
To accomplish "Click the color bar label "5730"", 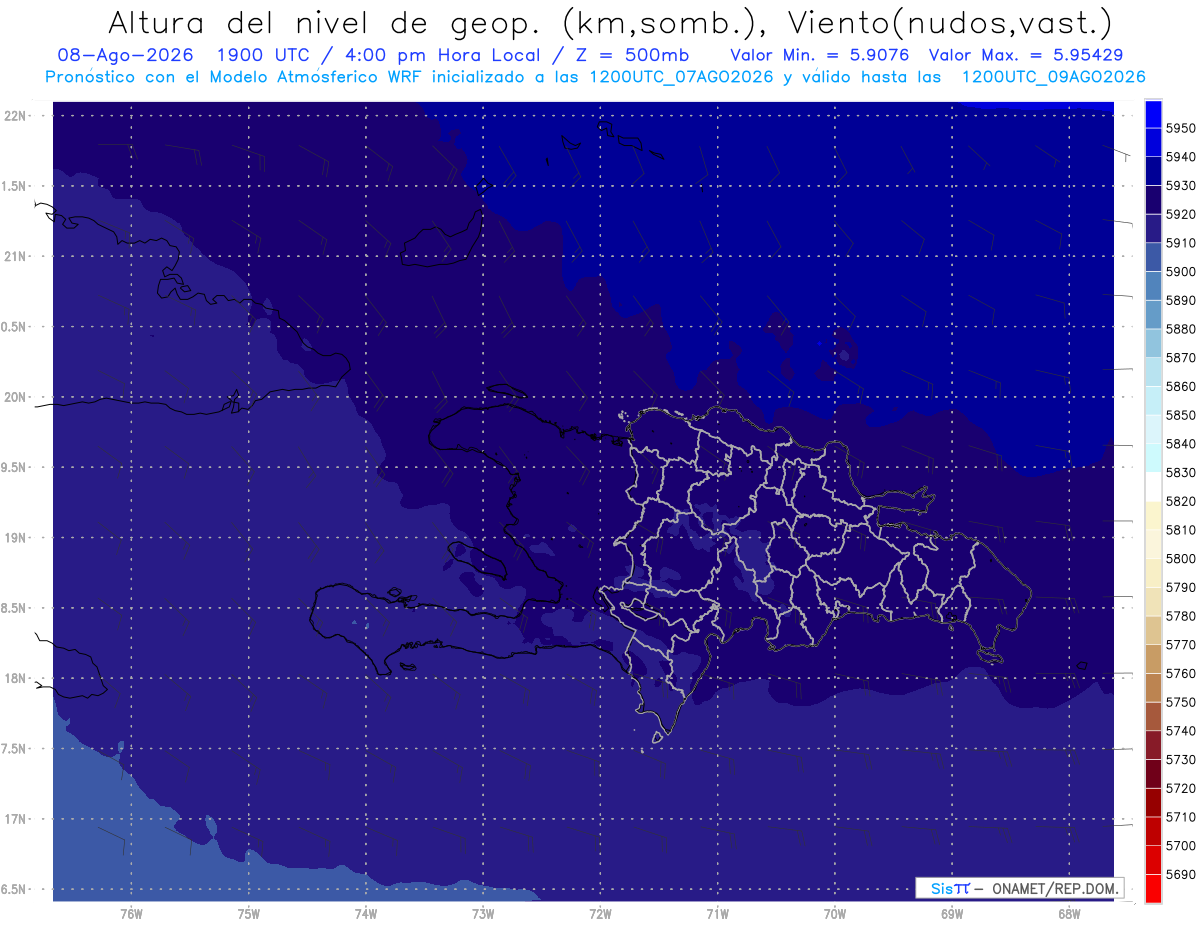I will (1181, 760).
